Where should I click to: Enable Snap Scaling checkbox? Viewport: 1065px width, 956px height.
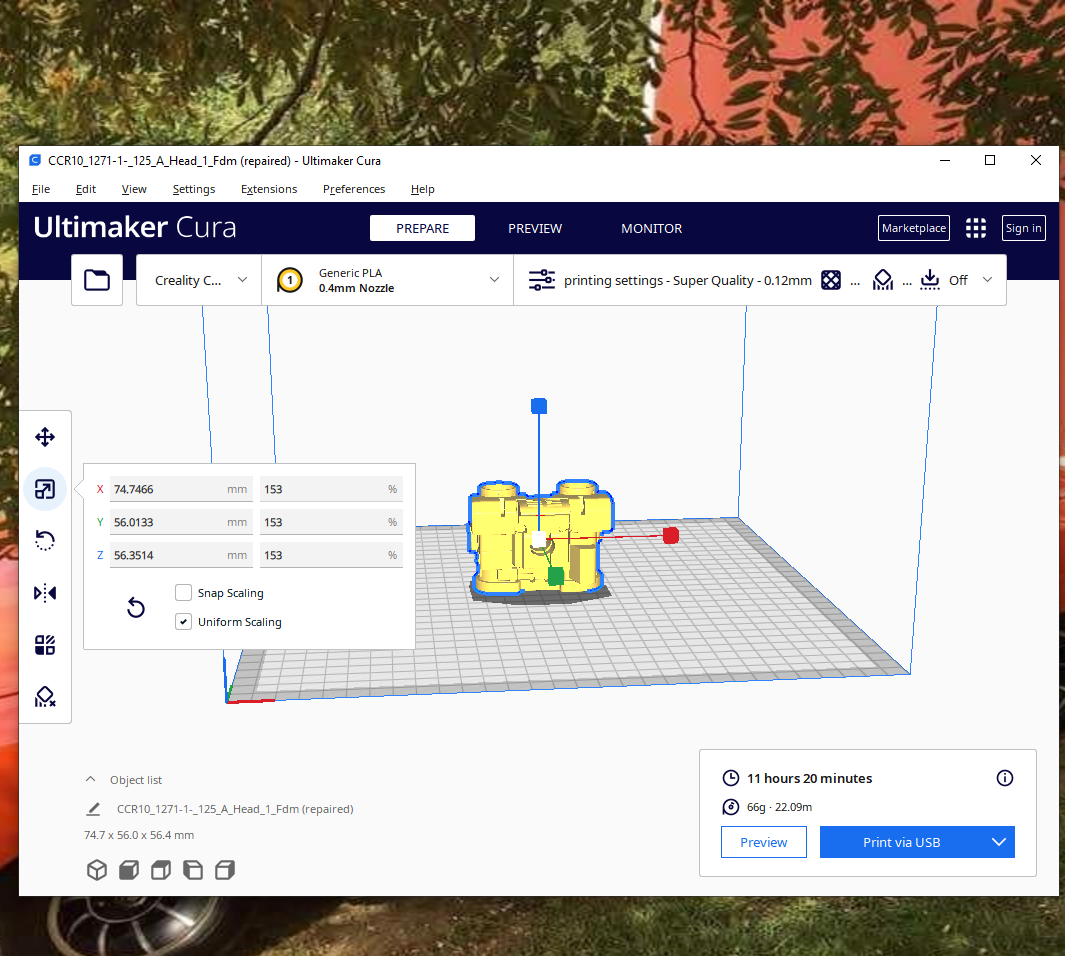point(183,593)
